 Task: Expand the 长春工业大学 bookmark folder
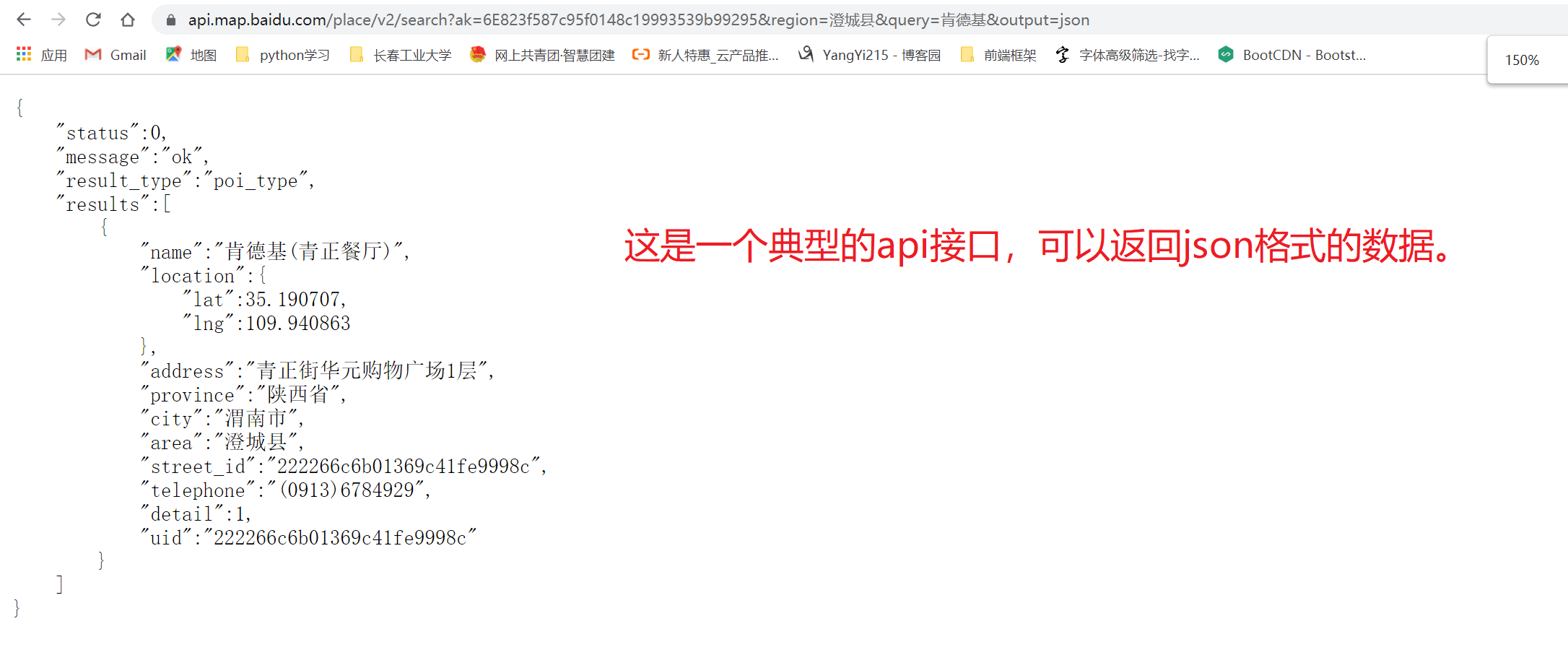(x=401, y=55)
